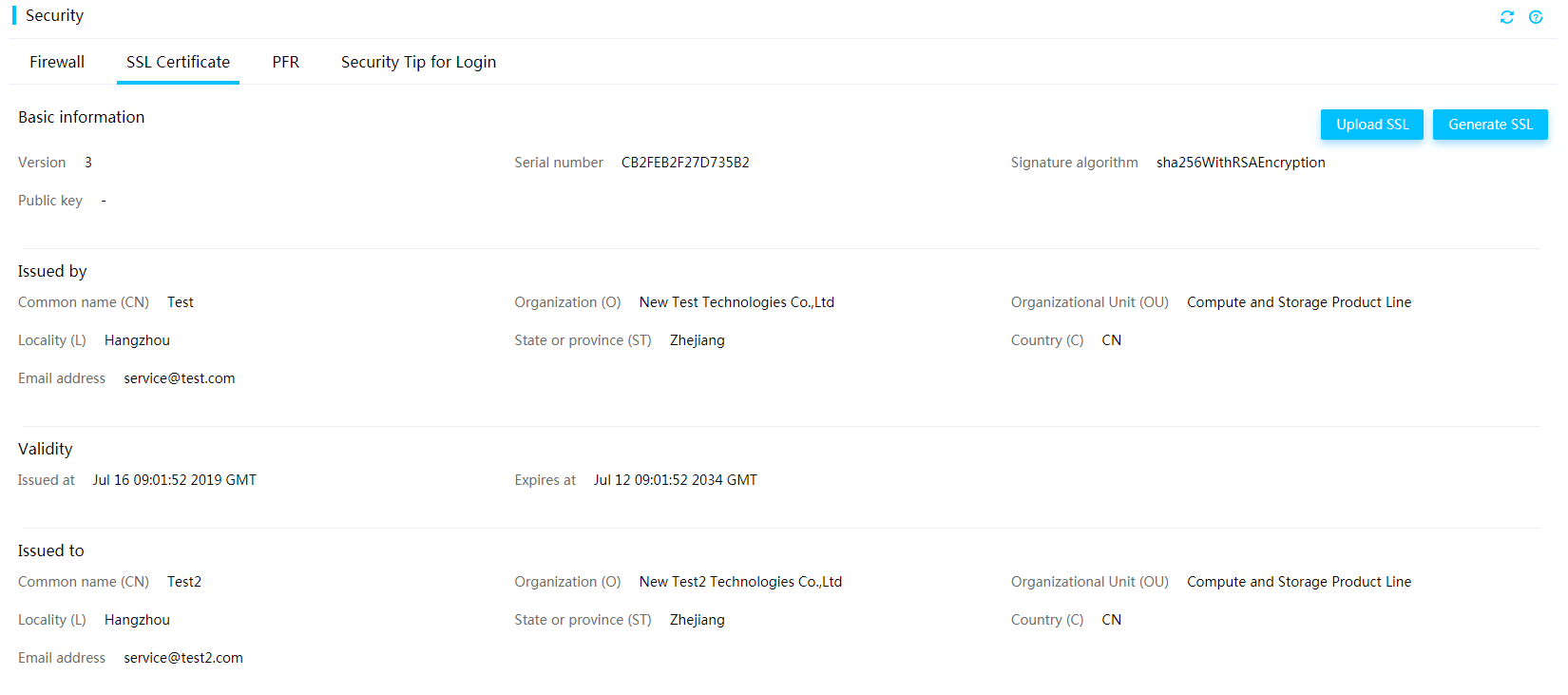Click the refresh icon in Security header
The image size is (1568, 695).
1506,17
